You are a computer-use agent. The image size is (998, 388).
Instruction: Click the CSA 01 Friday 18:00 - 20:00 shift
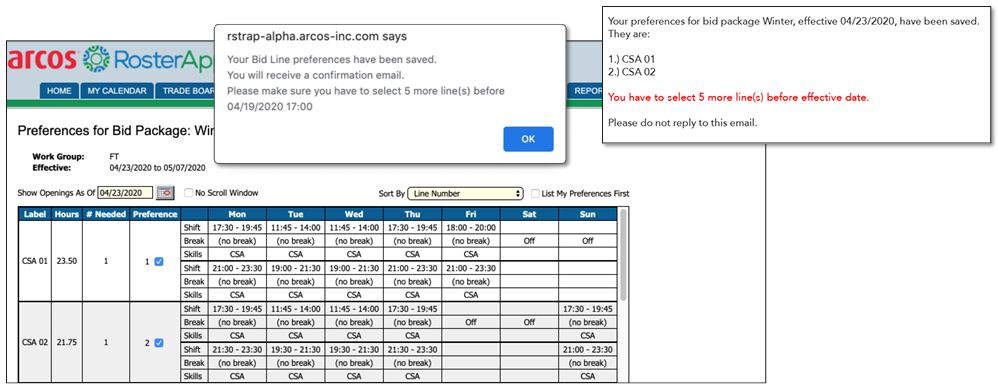pos(471,228)
